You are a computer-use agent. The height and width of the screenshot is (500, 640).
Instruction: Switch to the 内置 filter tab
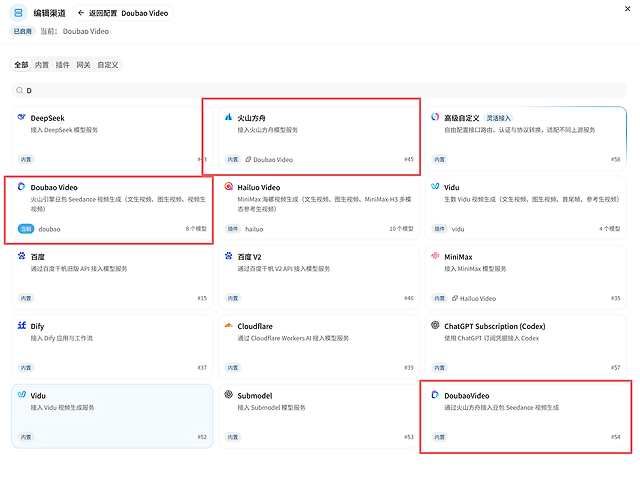coord(42,65)
